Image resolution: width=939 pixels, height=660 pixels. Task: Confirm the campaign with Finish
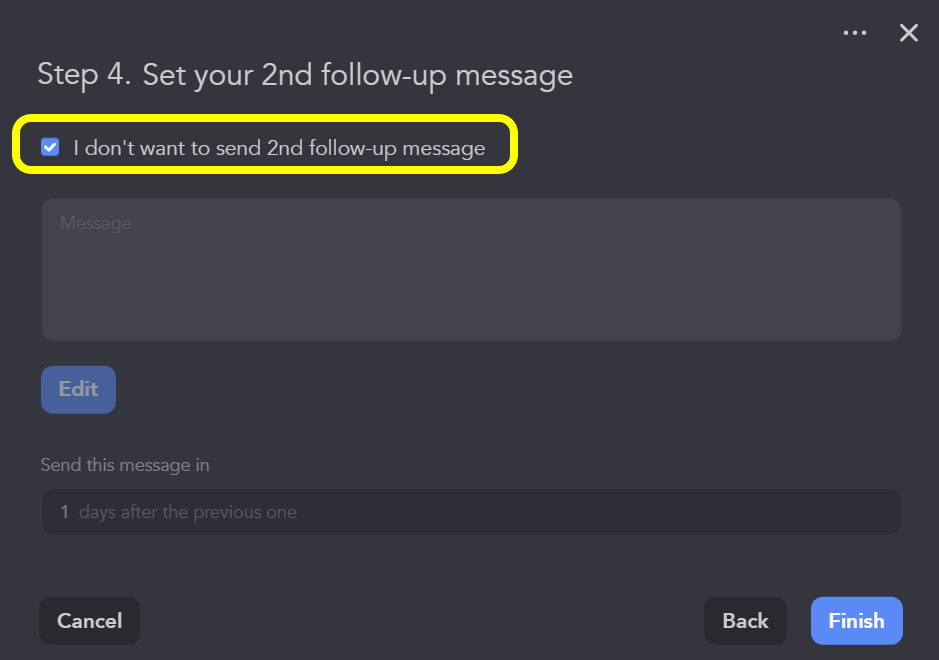click(x=856, y=620)
